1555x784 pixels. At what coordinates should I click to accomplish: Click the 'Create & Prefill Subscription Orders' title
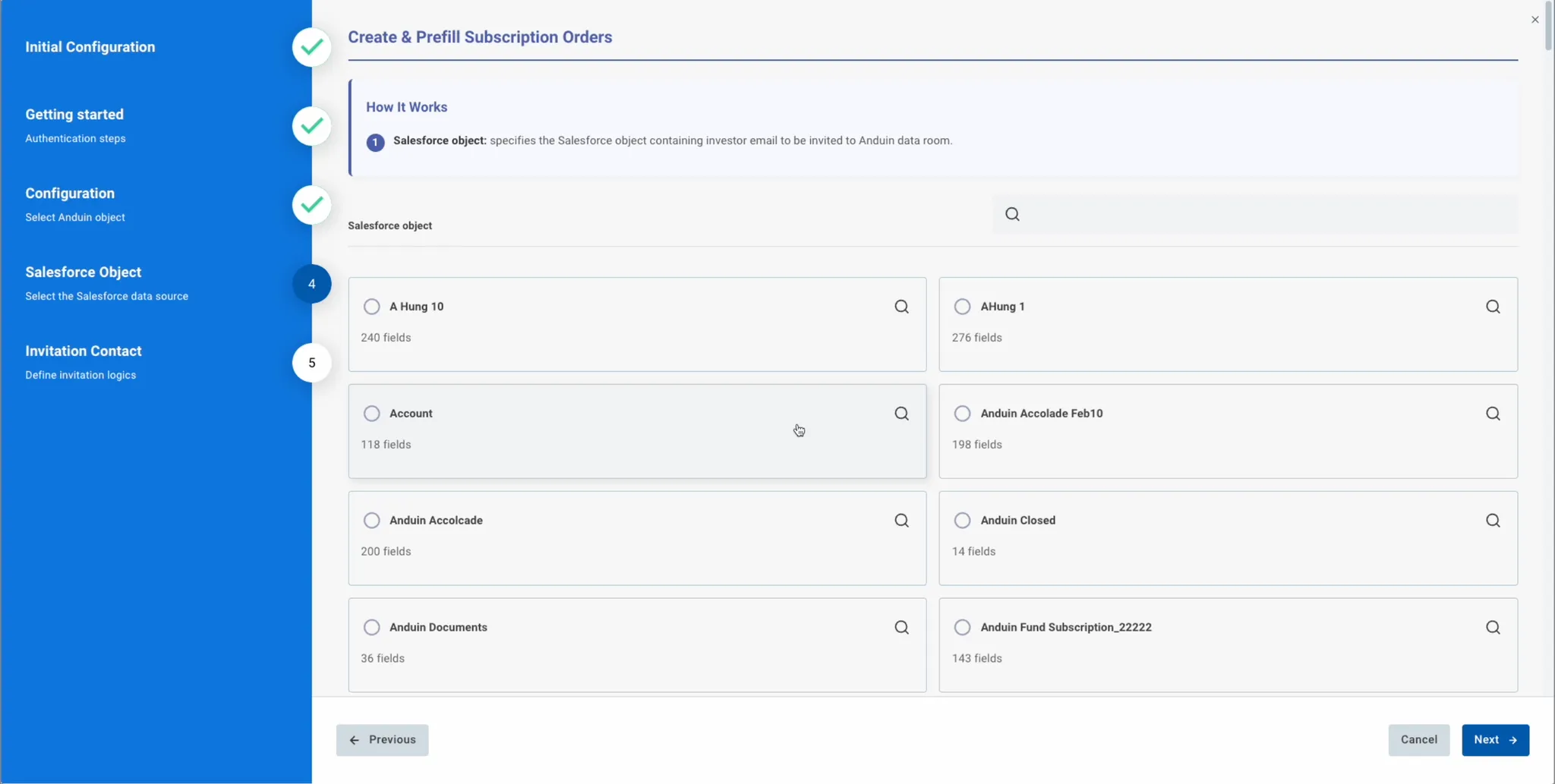pyautogui.click(x=480, y=37)
